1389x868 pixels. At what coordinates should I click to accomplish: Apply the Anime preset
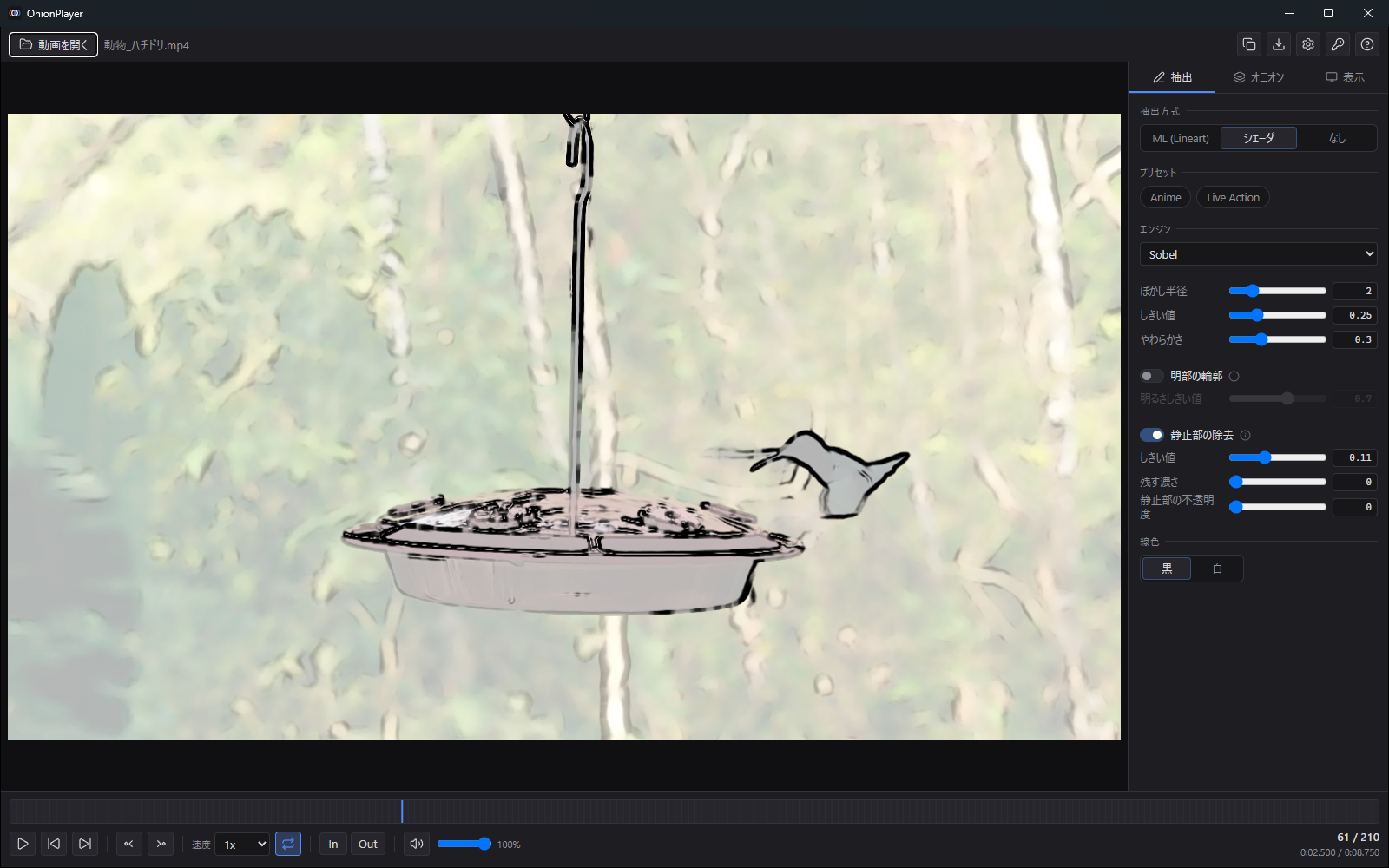(1165, 197)
